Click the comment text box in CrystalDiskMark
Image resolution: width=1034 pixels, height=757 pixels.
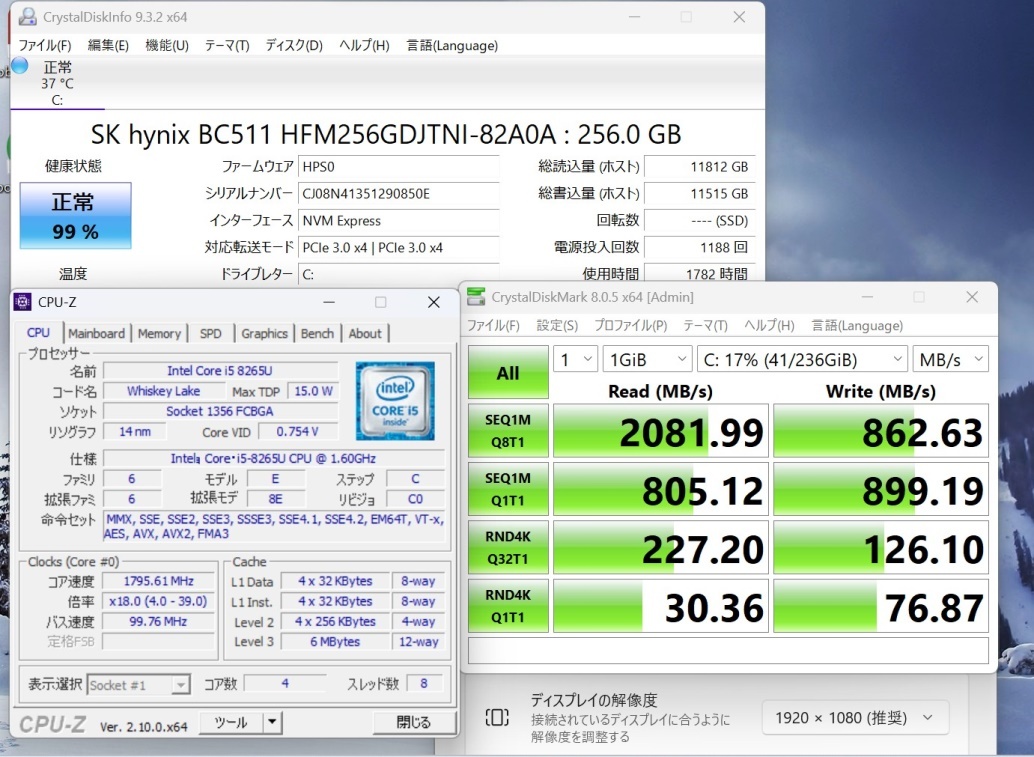point(728,650)
